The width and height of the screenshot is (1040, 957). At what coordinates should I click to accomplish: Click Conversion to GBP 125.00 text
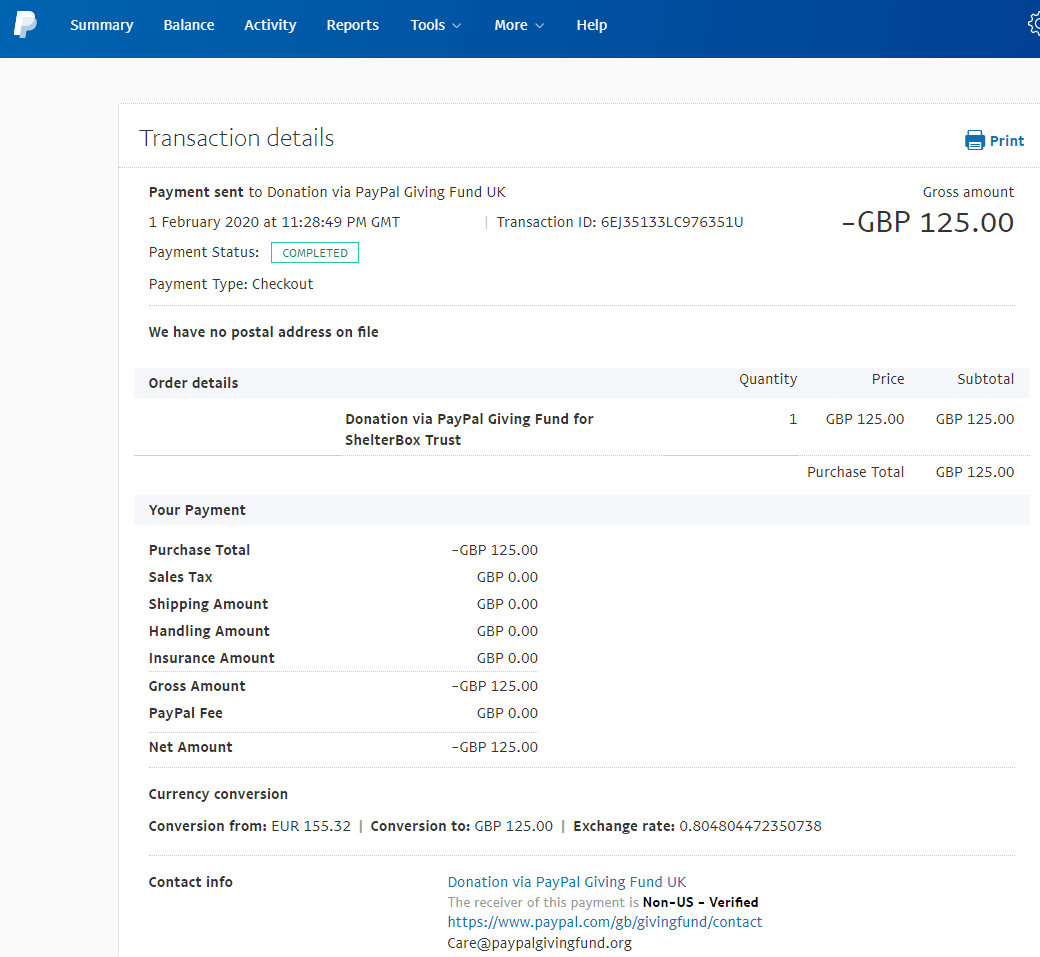pos(462,826)
